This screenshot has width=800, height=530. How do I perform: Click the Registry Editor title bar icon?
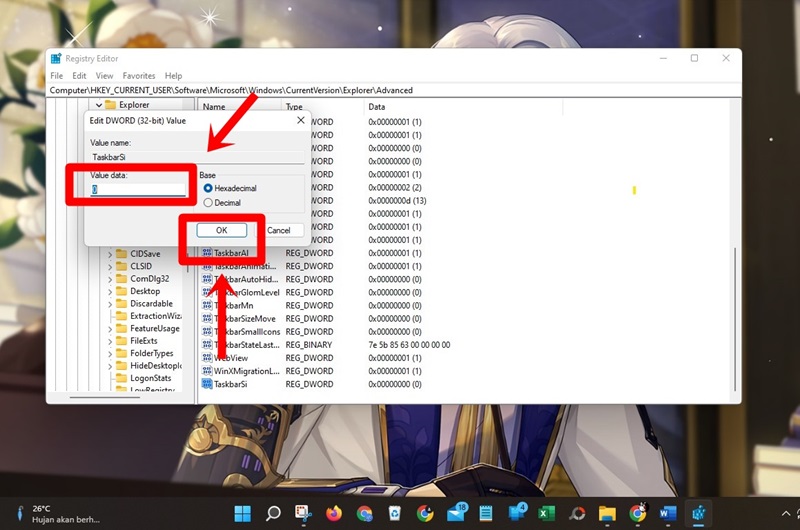point(56,59)
